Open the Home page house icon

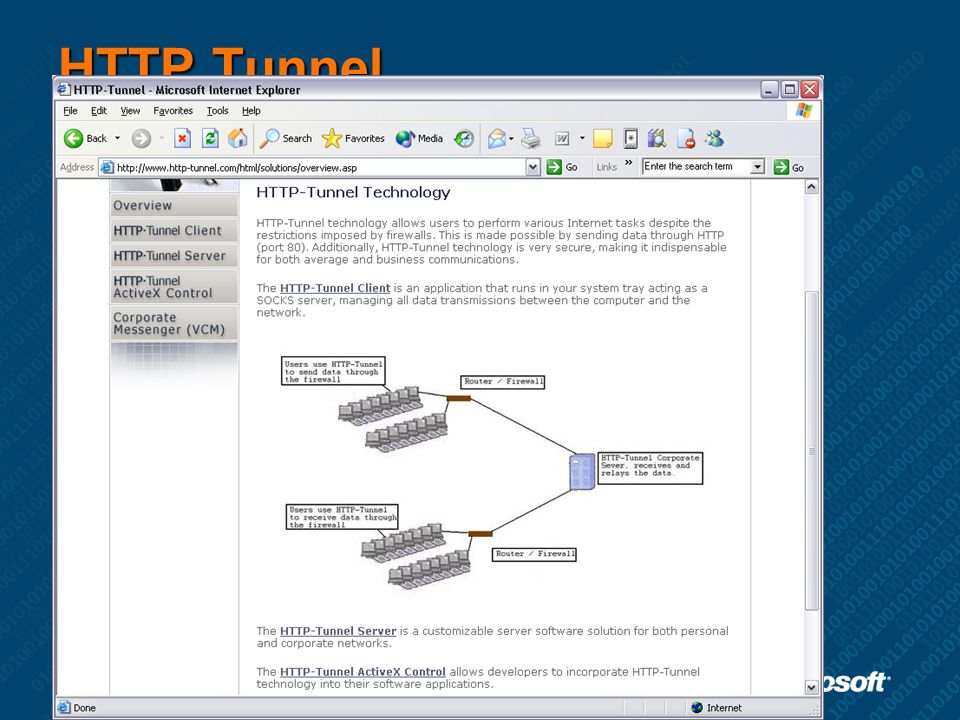coord(238,138)
